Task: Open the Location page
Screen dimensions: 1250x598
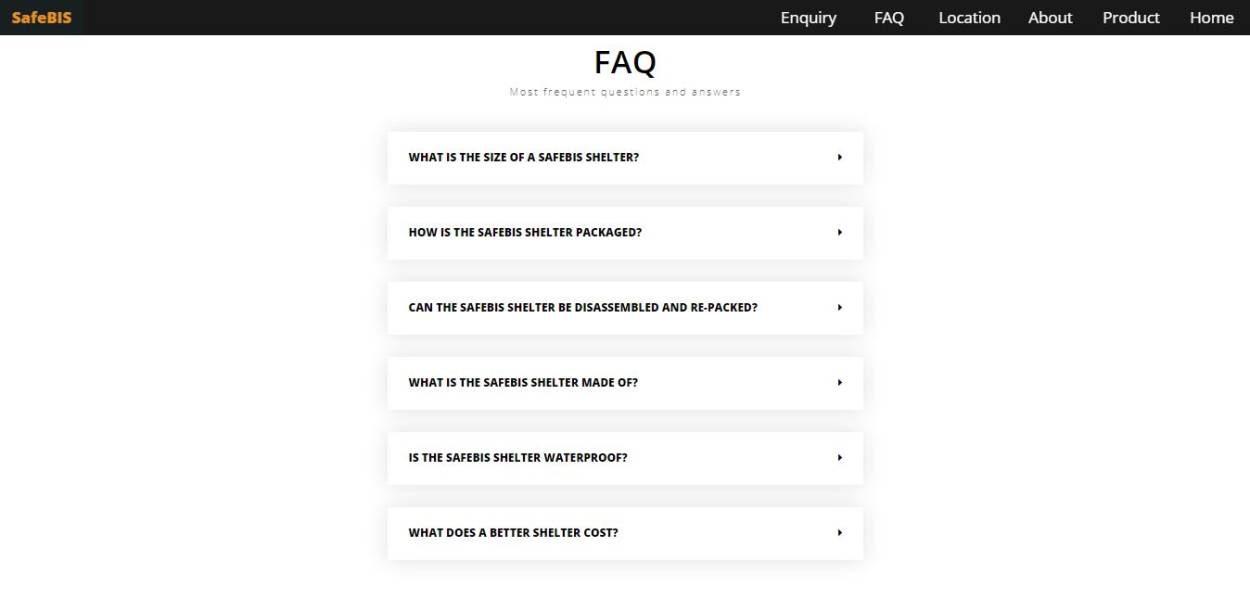Action: click(968, 17)
